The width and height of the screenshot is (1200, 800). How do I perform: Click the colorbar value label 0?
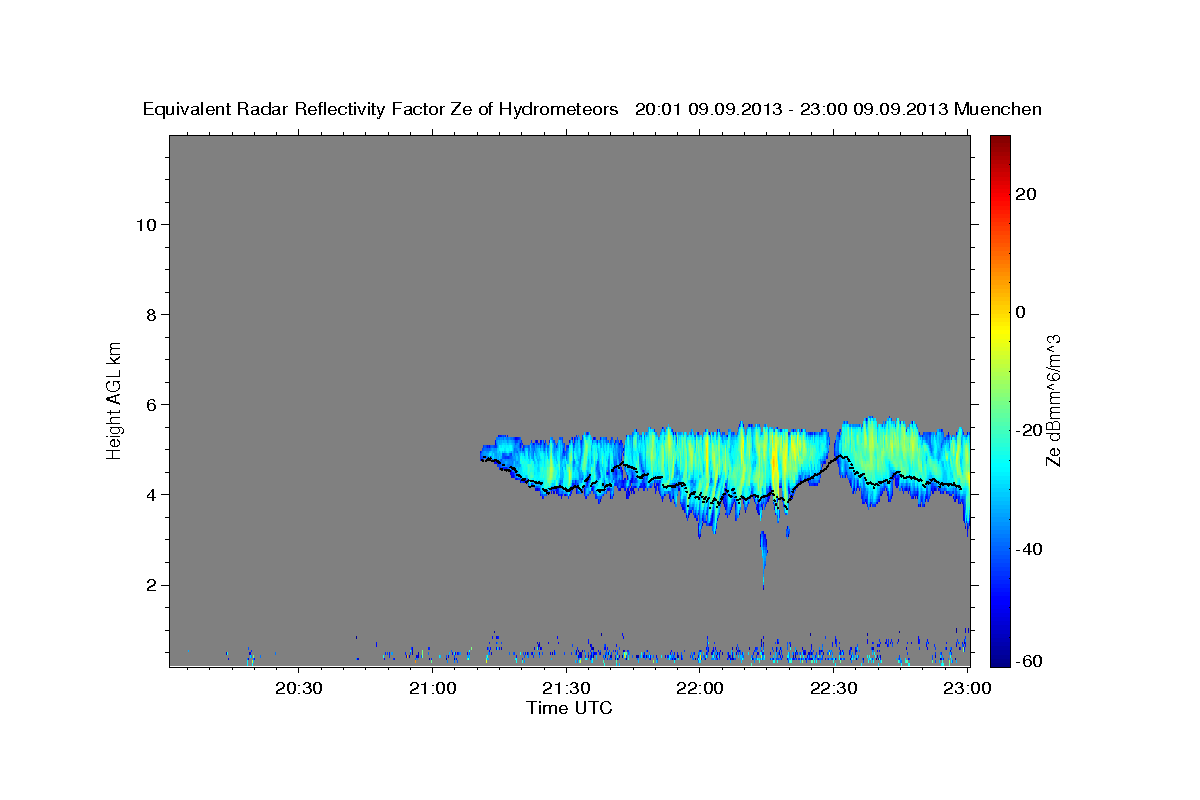pos(1021,312)
